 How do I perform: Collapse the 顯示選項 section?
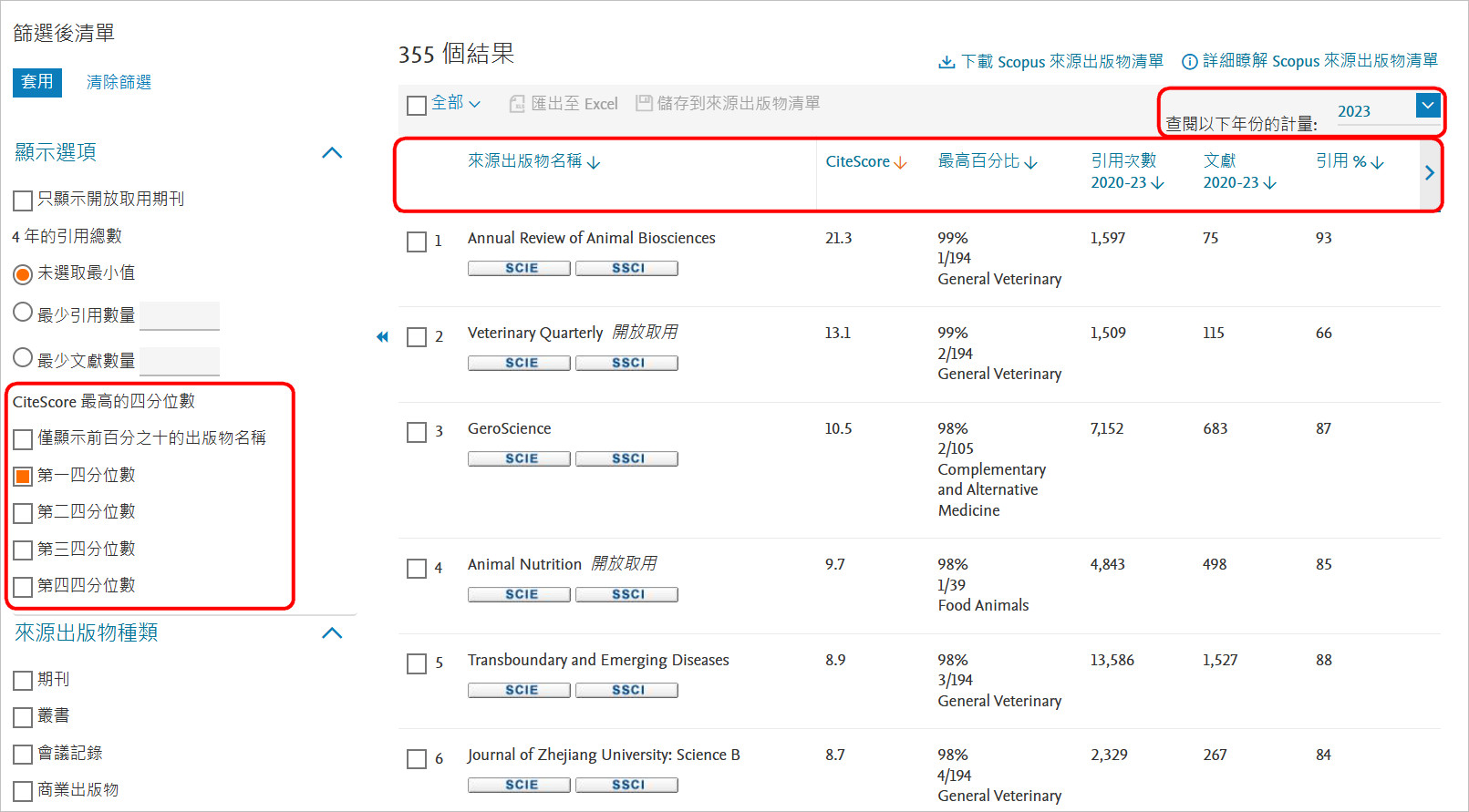pyautogui.click(x=332, y=153)
